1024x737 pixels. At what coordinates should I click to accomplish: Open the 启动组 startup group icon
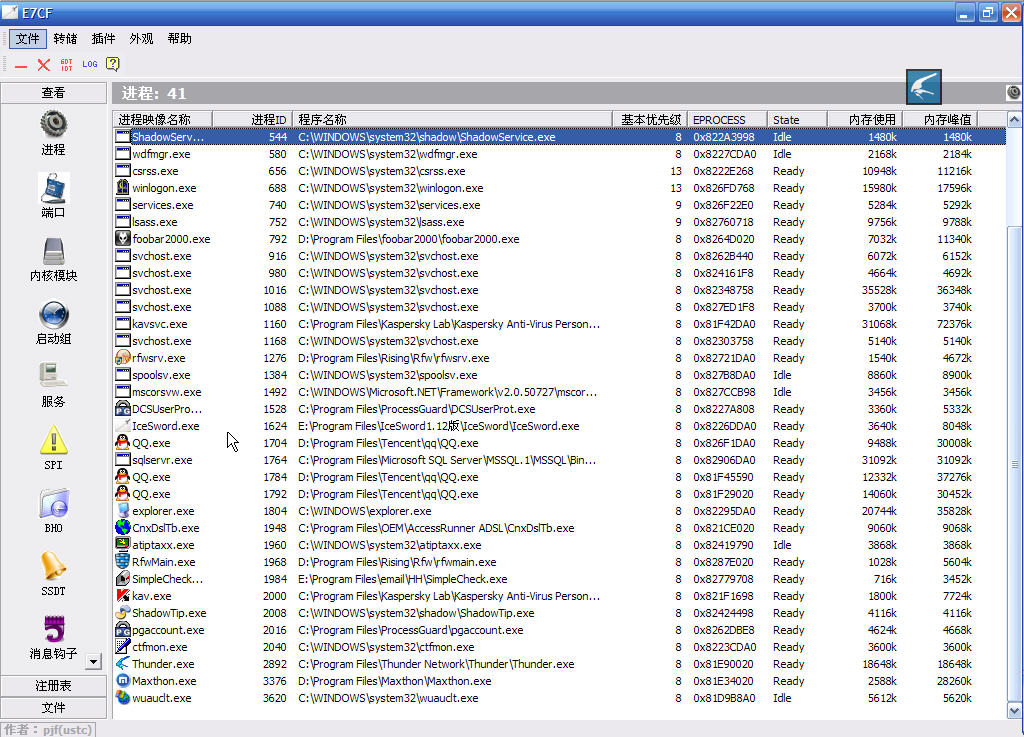tap(54, 315)
